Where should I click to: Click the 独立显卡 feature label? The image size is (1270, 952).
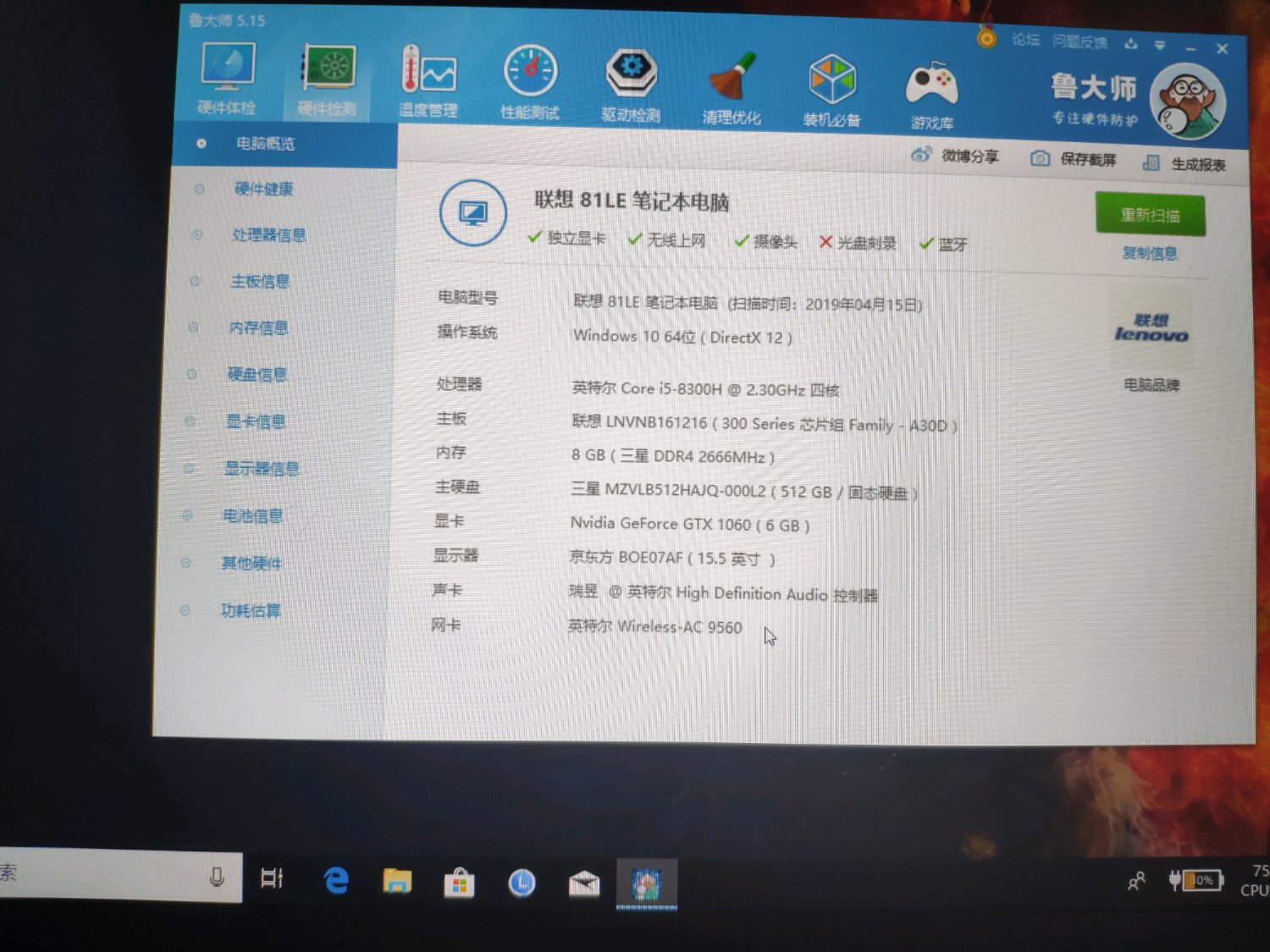(576, 239)
